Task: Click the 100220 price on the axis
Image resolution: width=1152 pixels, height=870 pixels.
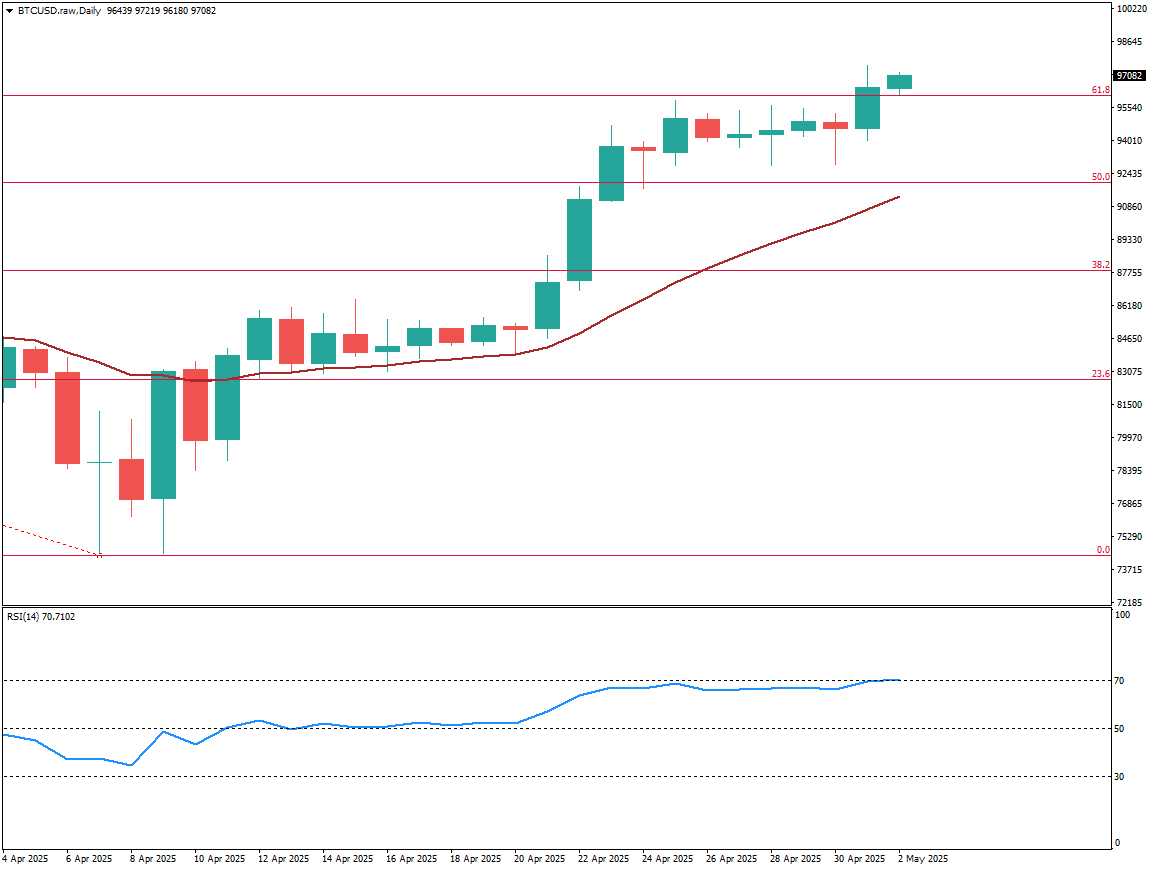Action: pos(1131,9)
